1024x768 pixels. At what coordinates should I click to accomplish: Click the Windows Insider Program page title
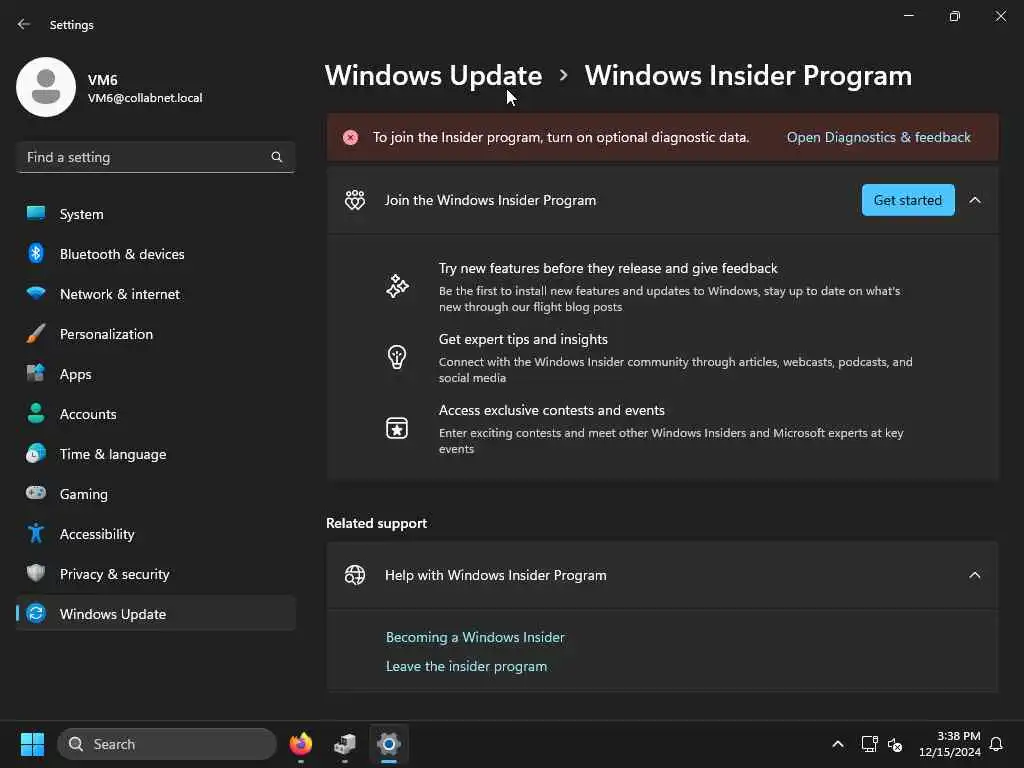pyautogui.click(x=748, y=76)
